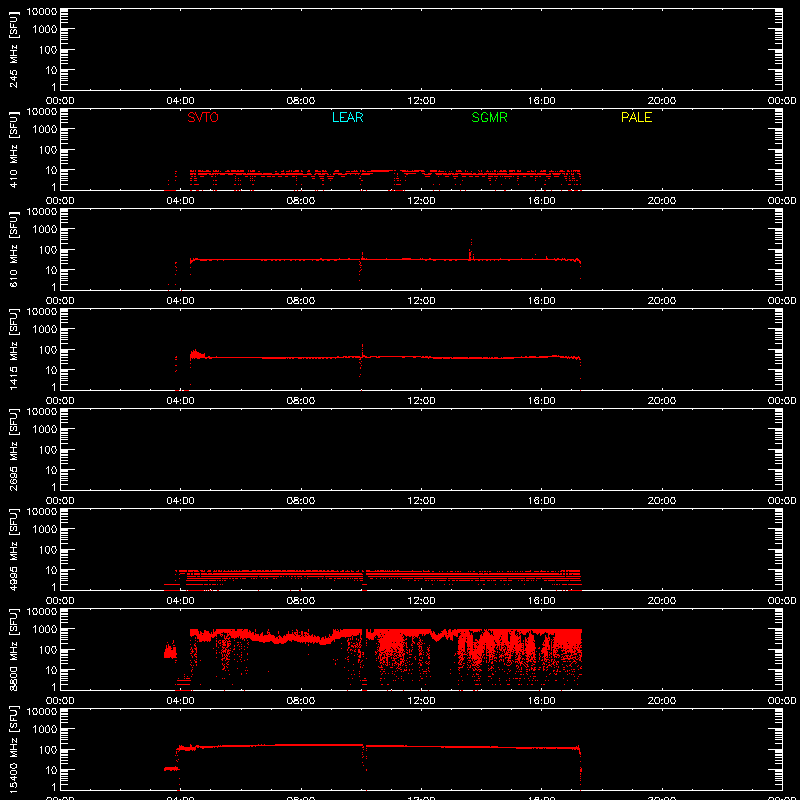Click 16:00 time label below 4995 MHz panel
This screenshot has width=800, height=800.
tap(541, 601)
